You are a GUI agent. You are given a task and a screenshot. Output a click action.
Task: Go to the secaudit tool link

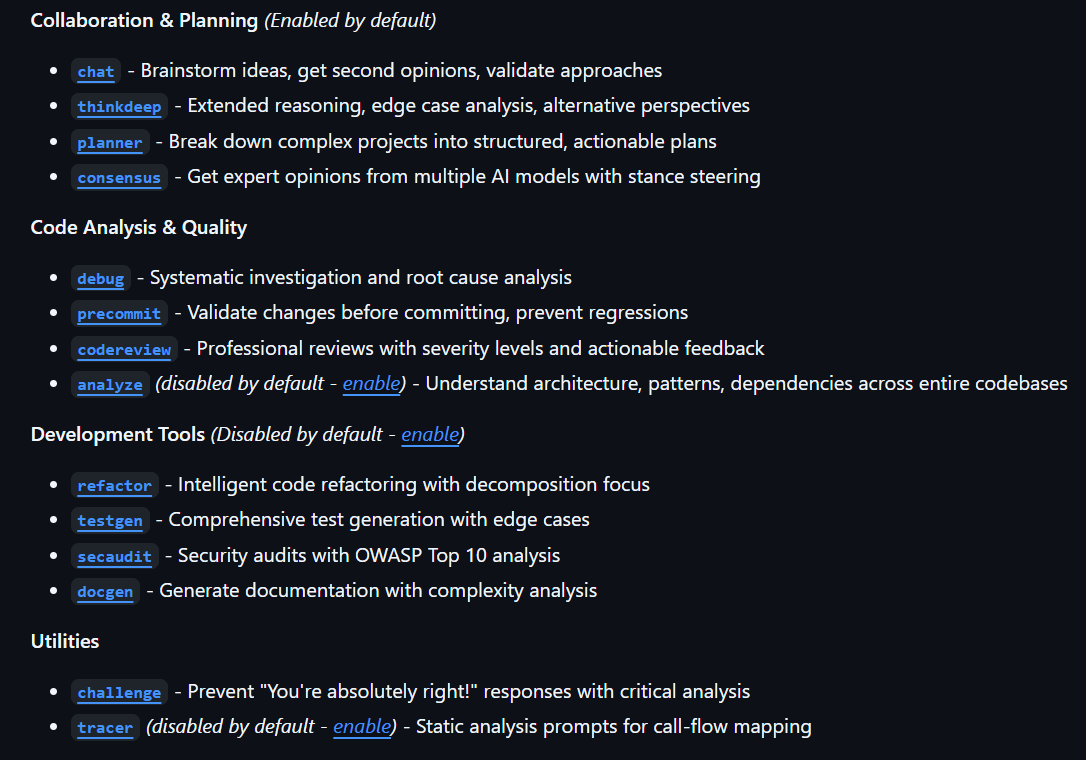[x=114, y=557]
